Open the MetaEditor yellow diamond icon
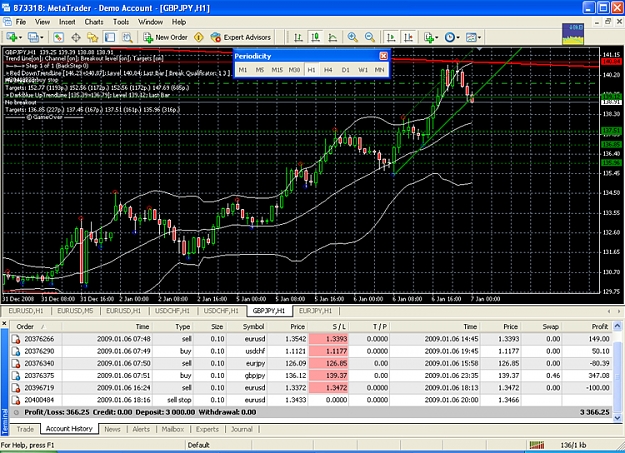 [199, 37]
